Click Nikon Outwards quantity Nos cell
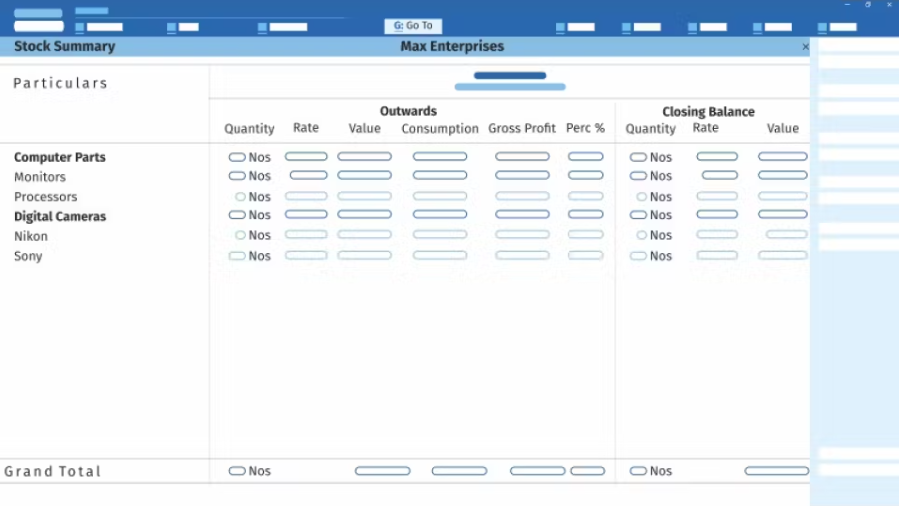 pos(253,235)
